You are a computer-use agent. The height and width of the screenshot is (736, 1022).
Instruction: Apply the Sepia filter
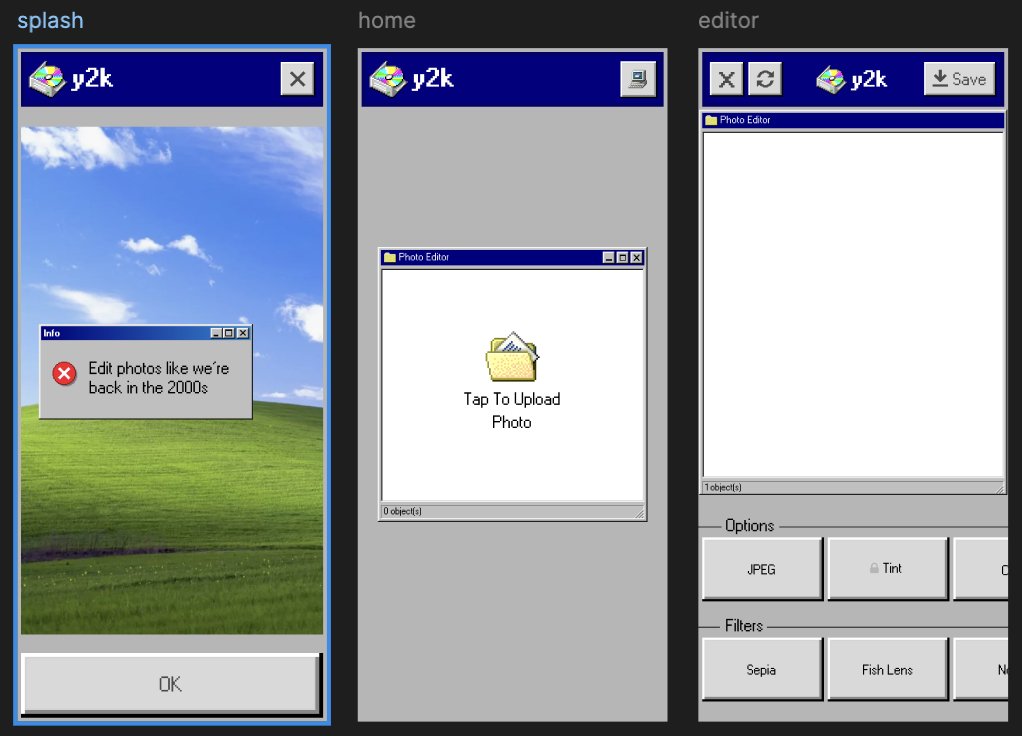[762, 670]
